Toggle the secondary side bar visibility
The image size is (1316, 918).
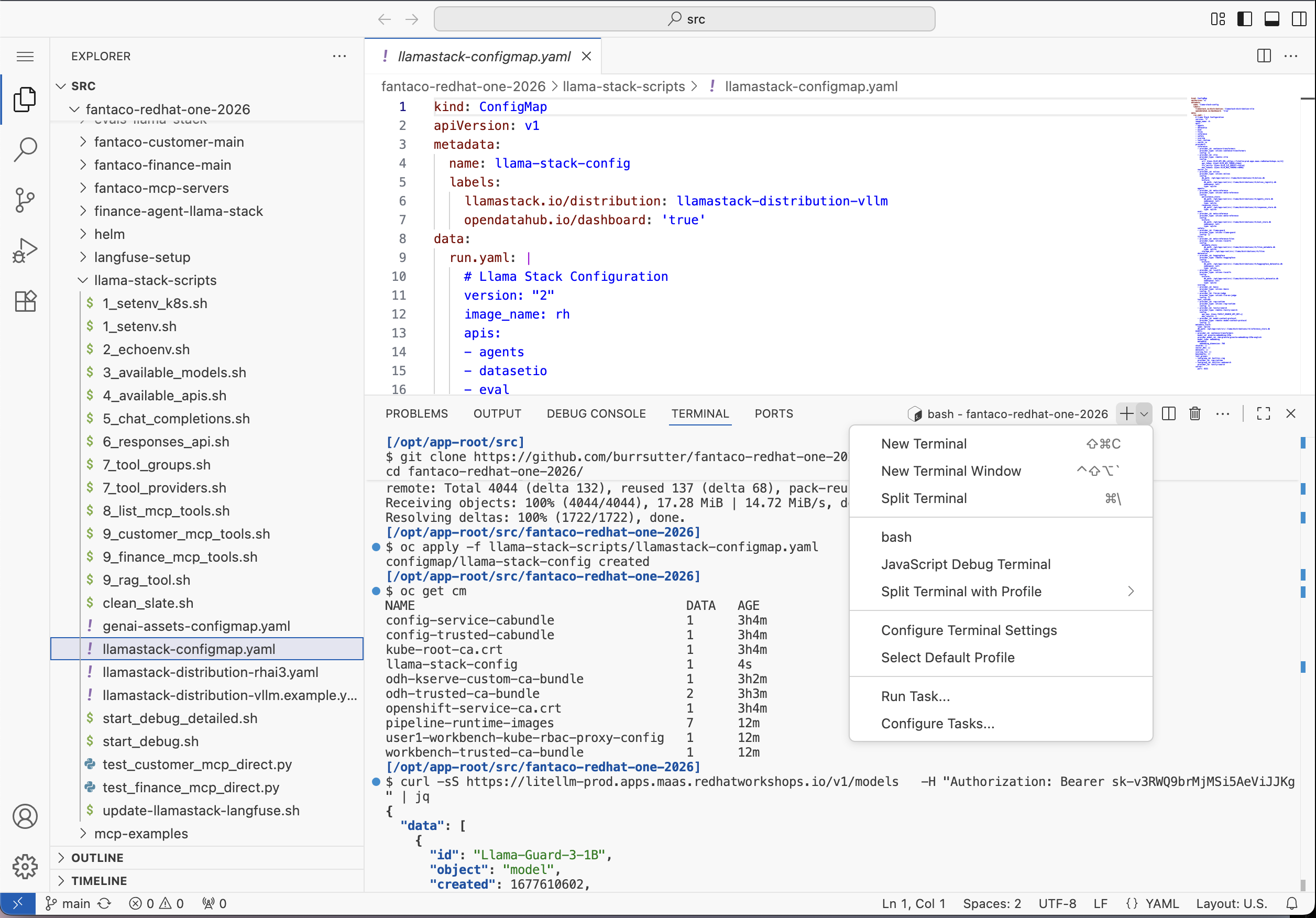pos(1298,18)
